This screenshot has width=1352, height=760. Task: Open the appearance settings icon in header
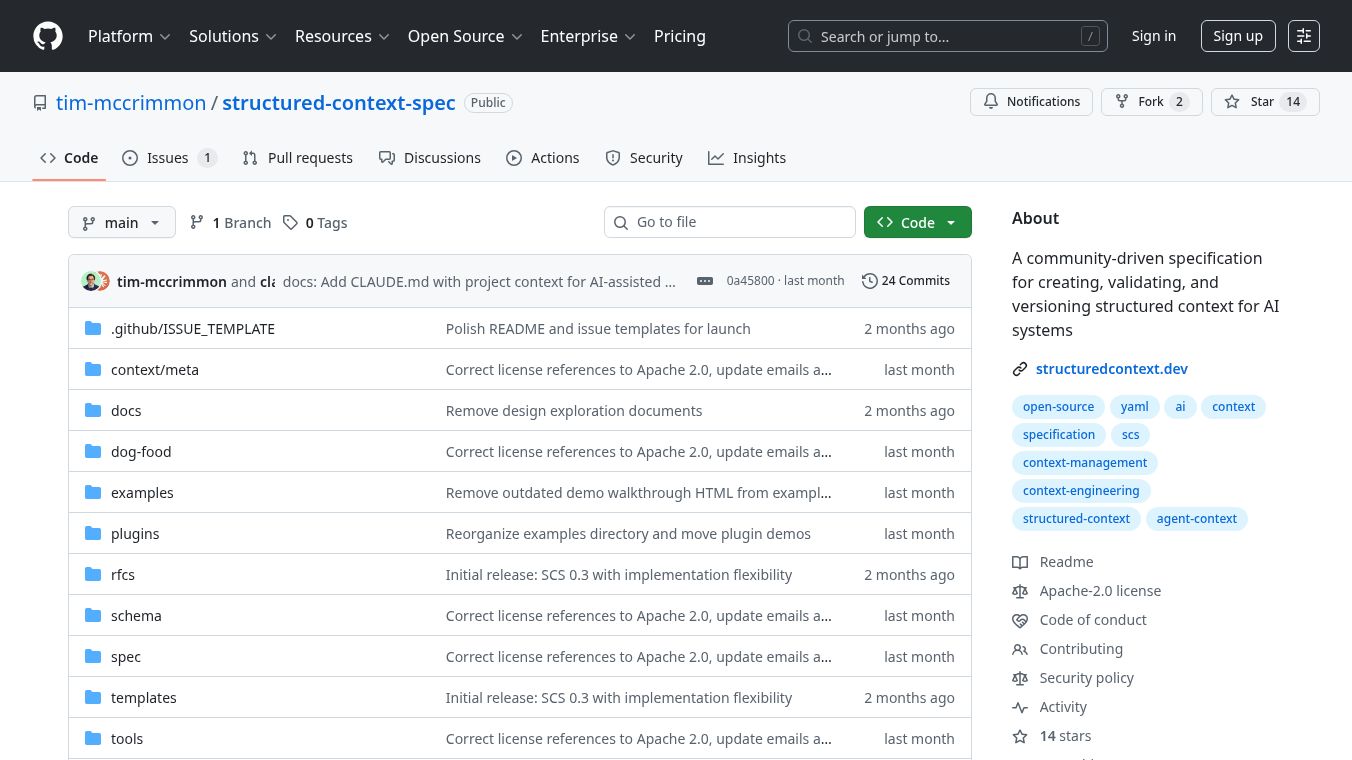pyautogui.click(x=1303, y=36)
